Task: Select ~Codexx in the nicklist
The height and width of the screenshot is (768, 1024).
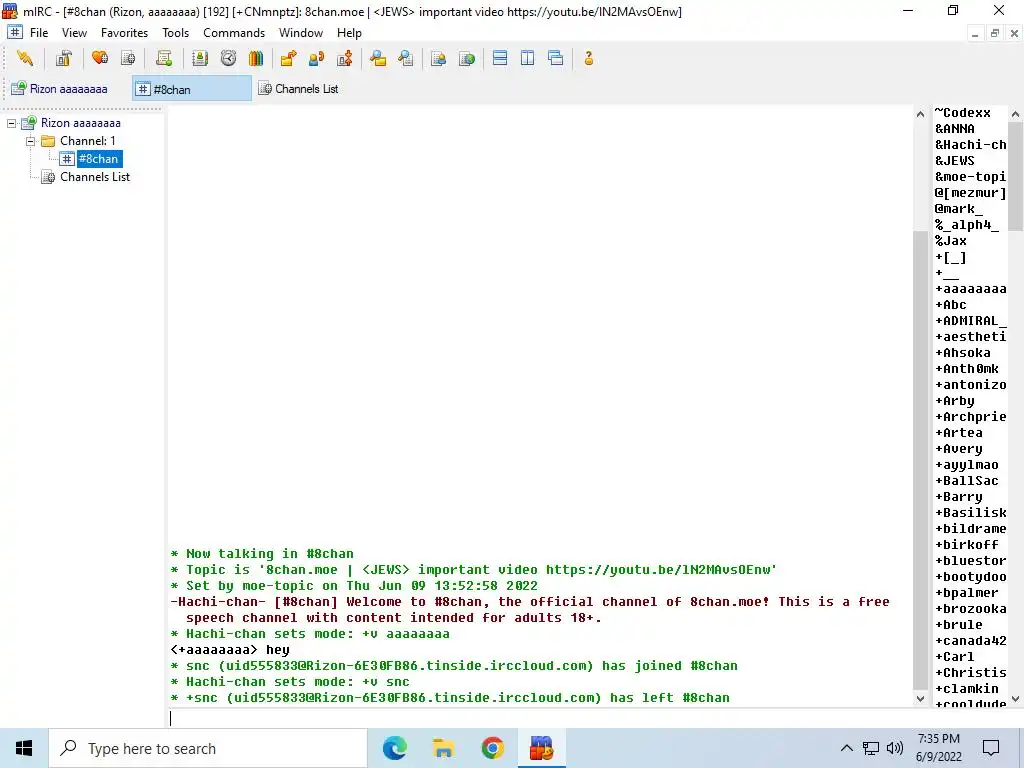Action: pyautogui.click(x=963, y=112)
